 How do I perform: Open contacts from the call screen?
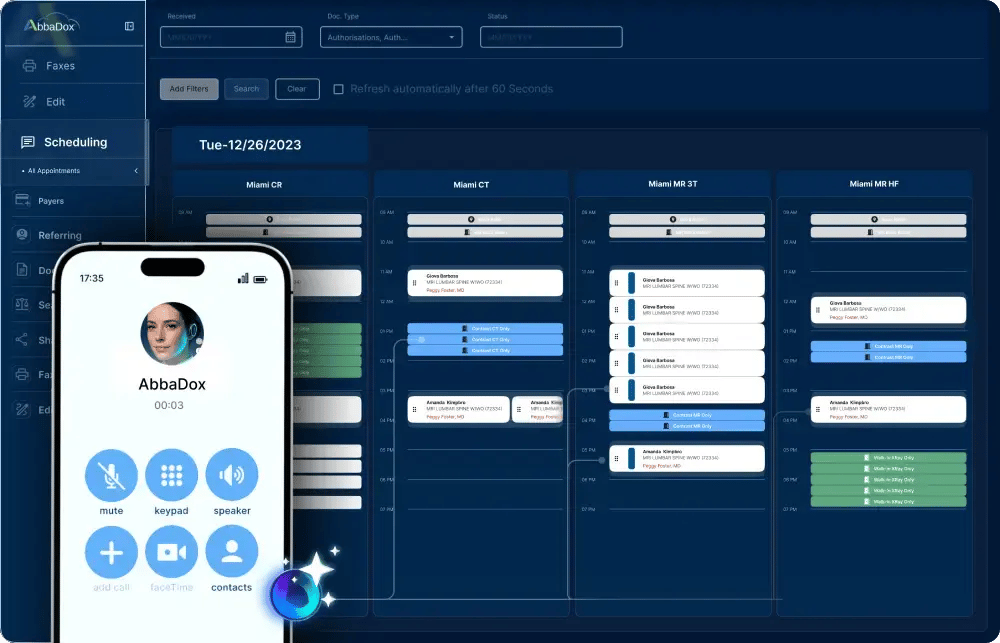coord(231,552)
